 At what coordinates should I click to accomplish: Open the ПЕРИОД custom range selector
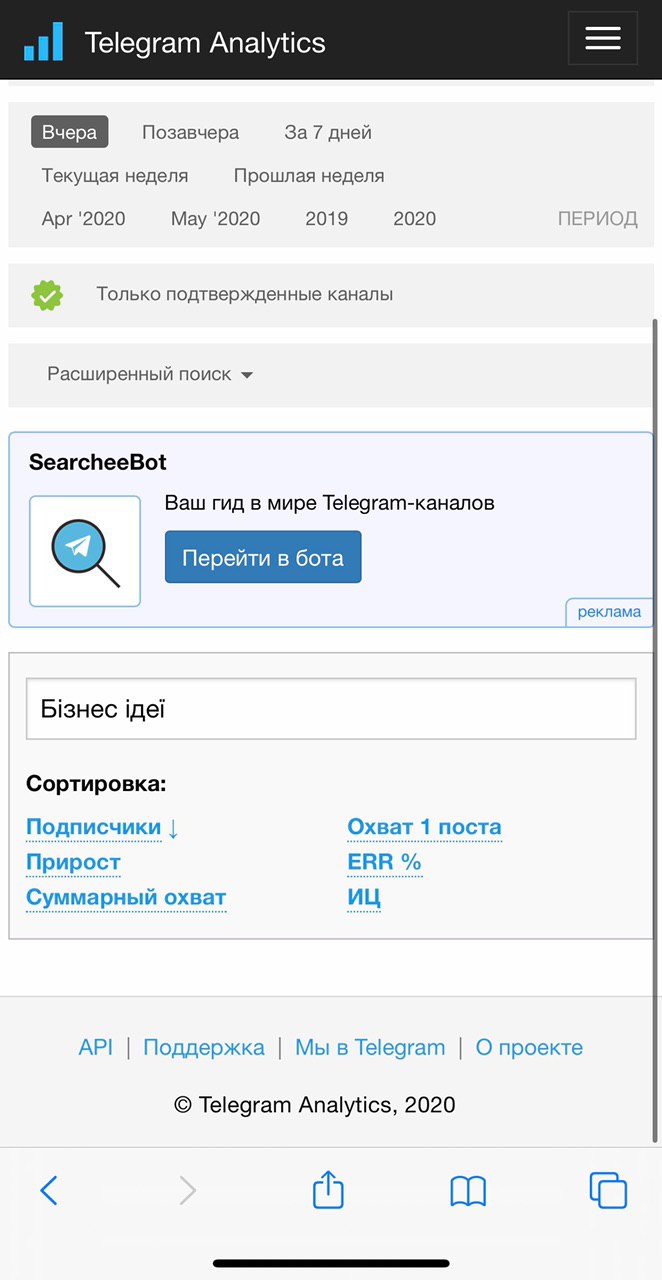[x=597, y=219]
